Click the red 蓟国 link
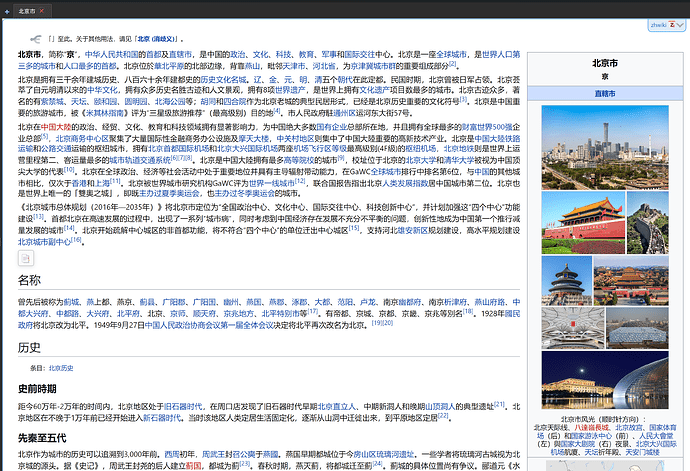690x471 pixels. (x=193, y=465)
